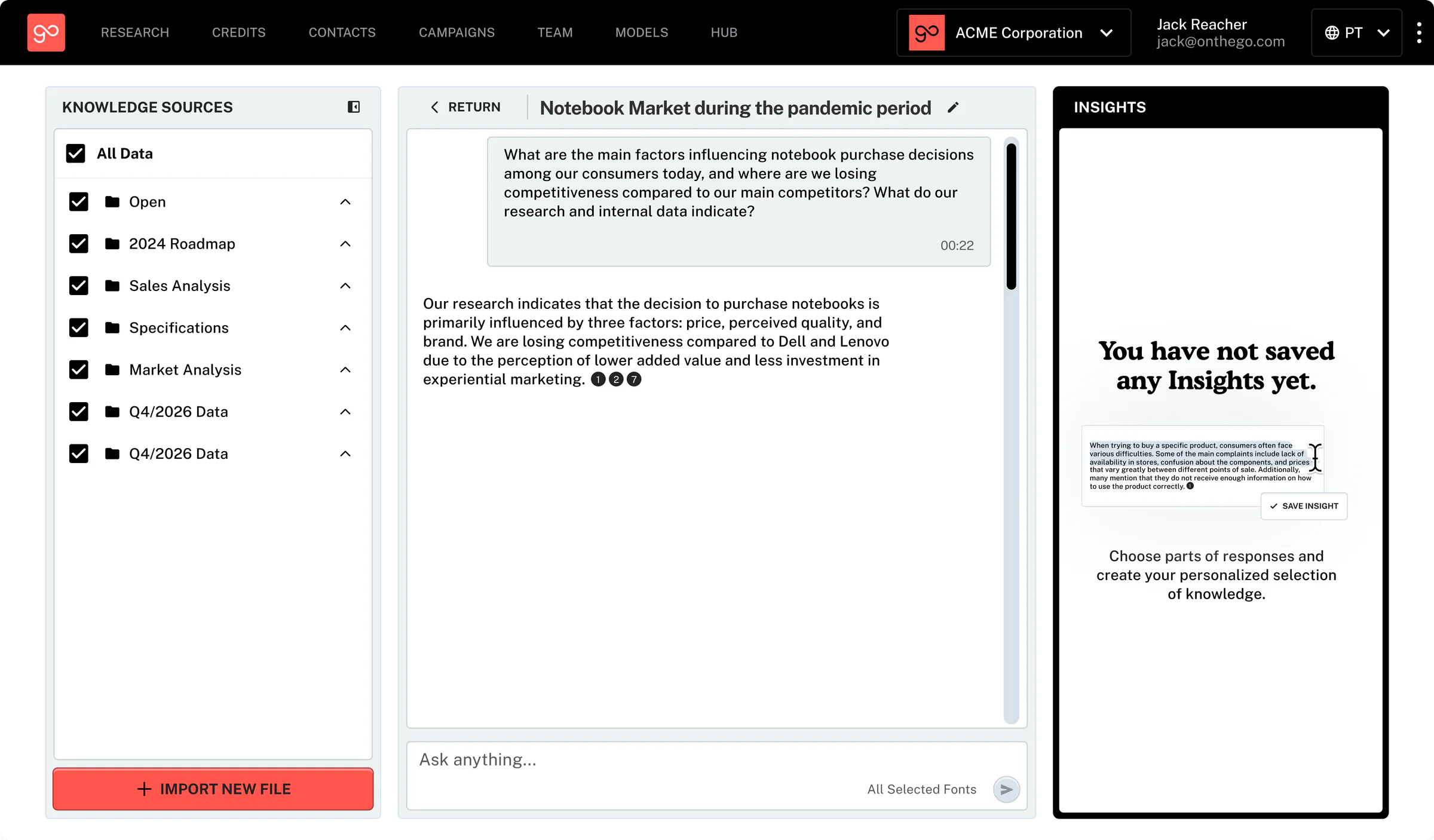The height and width of the screenshot is (840, 1434).
Task: Click the Sales Analysis folder icon
Action: 112,286
